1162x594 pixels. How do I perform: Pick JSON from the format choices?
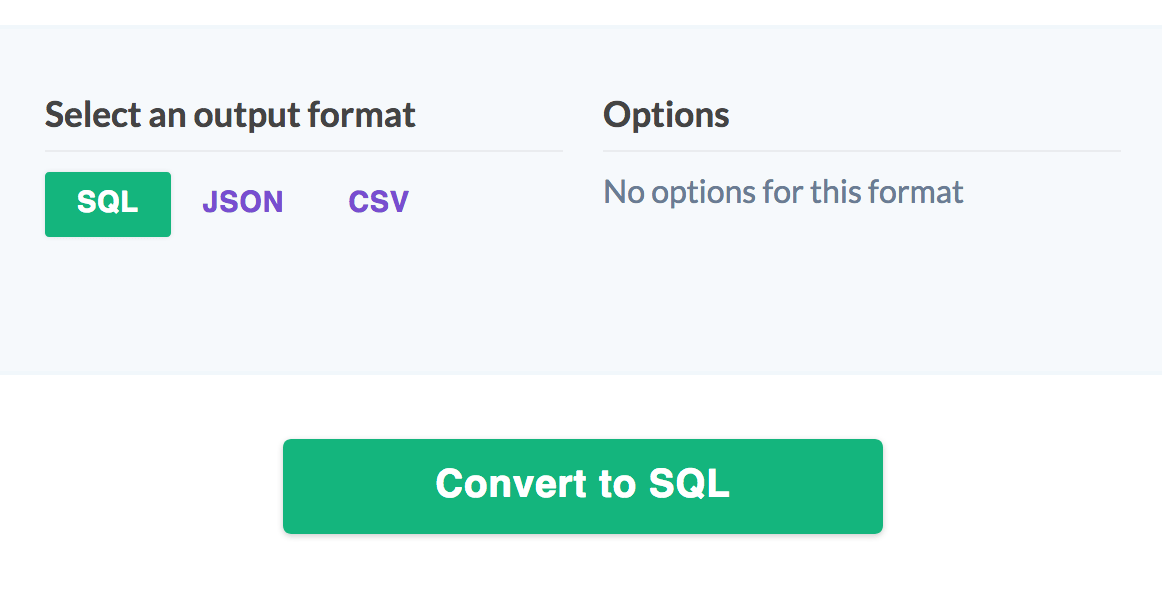(x=242, y=201)
